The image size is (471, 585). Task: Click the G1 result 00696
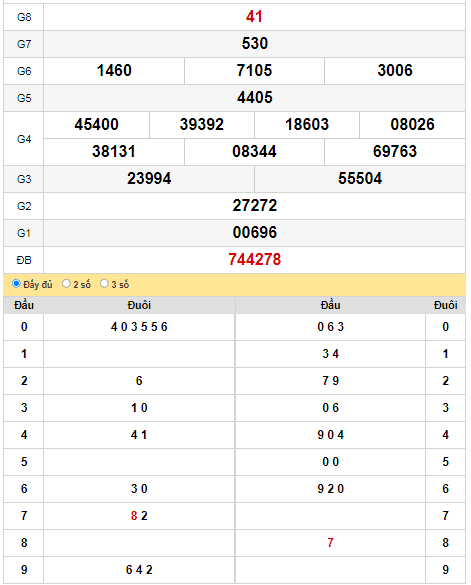[x=255, y=232]
